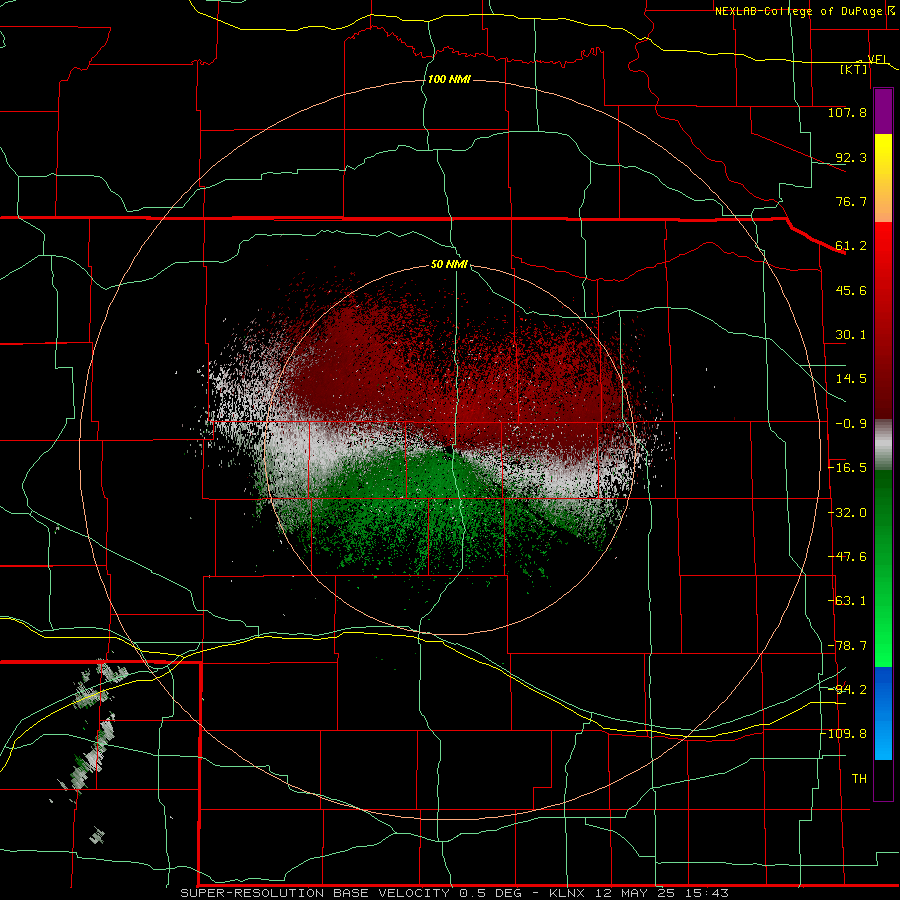Image resolution: width=900 pixels, height=900 pixels.
Task: Click the 50 NMI range ring label
Action: click(x=449, y=265)
